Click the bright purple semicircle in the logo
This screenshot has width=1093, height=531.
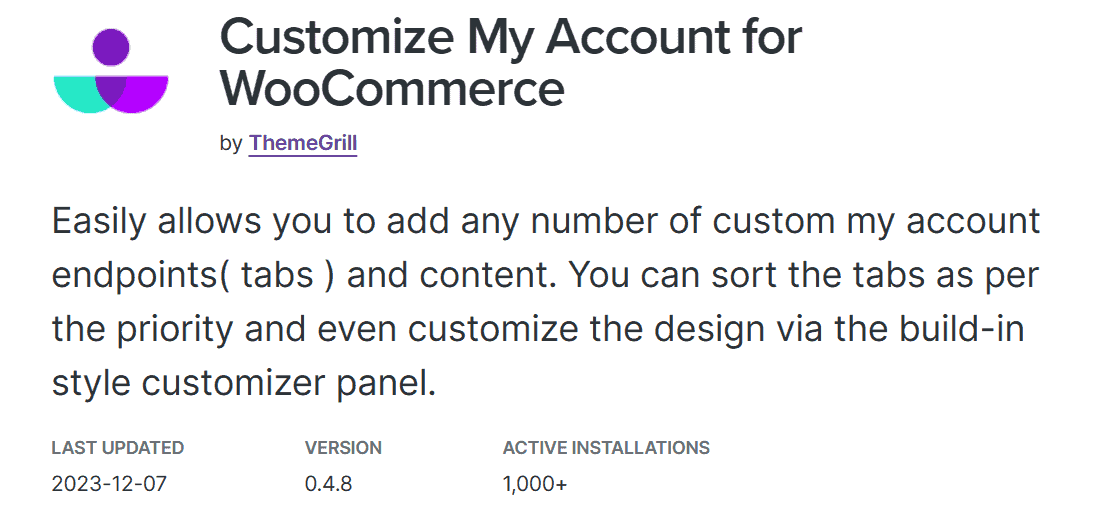coord(147,95)
